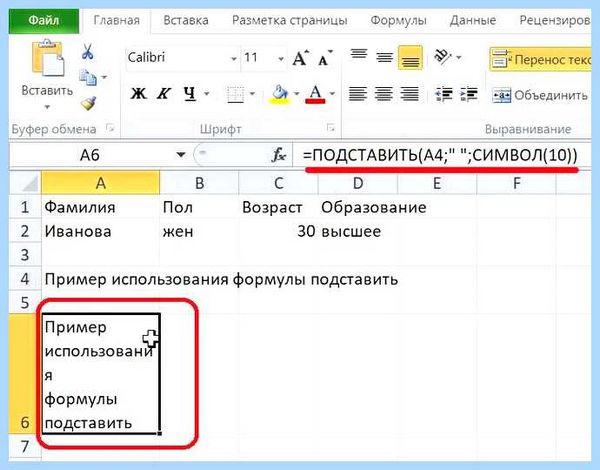Image resolution: width=600 pixels, height=470 pixels.
Task: Open the Paste options dropdown arrow
Action: (x=47, y=107)
